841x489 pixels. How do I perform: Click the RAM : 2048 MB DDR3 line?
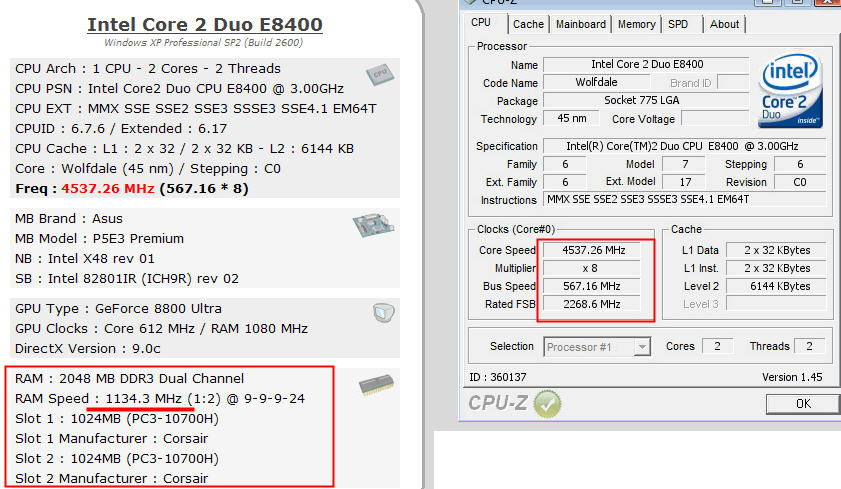[129, 379]
